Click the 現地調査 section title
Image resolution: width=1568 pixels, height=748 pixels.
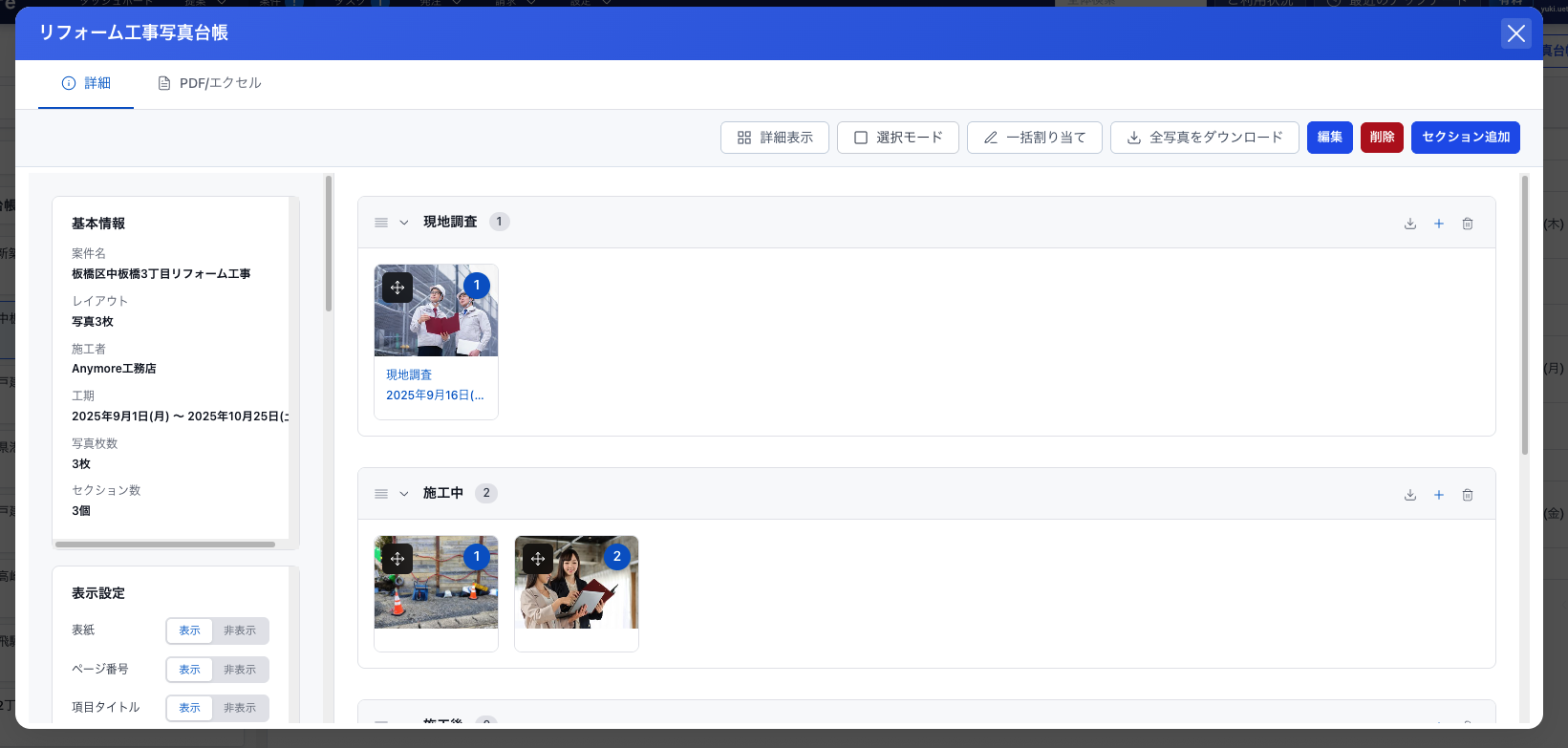pyautogui.click(x=450, y=222)
